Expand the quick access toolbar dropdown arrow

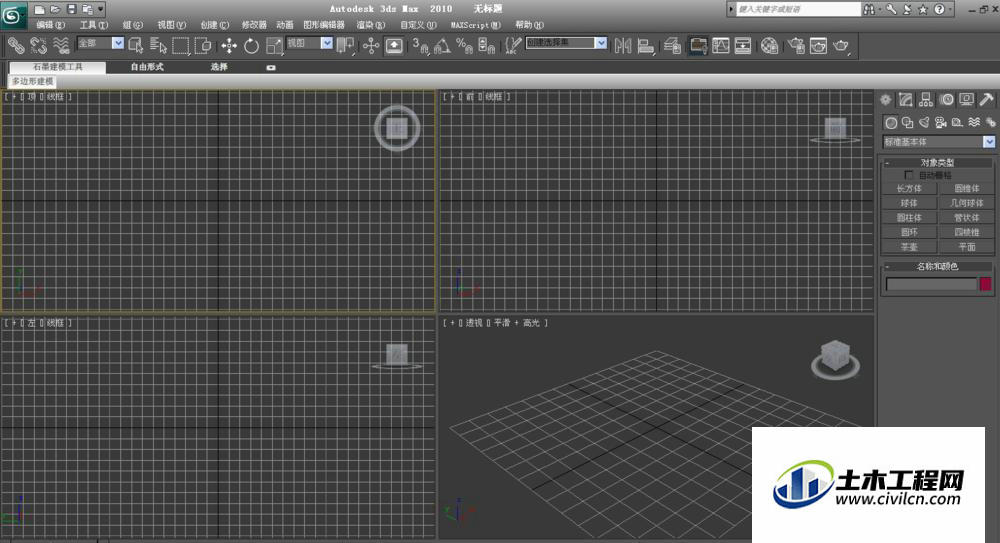pyautogui.click(x=101, y=9)
